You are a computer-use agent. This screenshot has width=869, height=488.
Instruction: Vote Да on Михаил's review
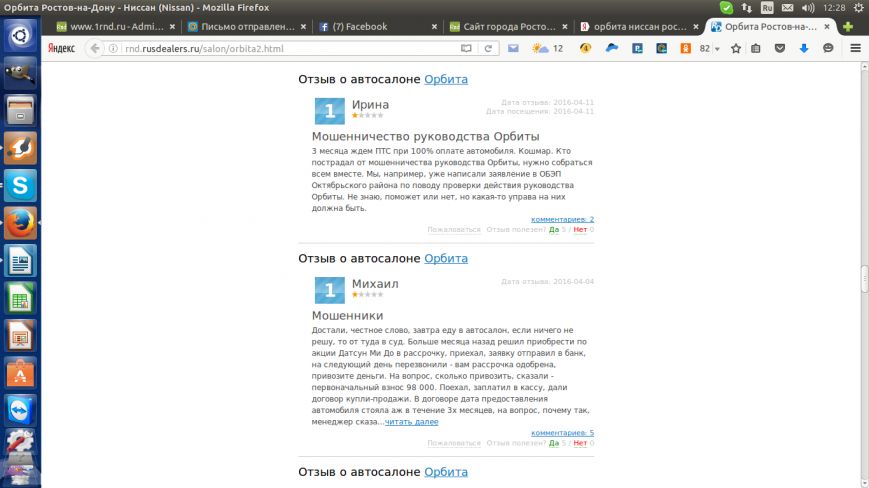(x=554, y=443)
